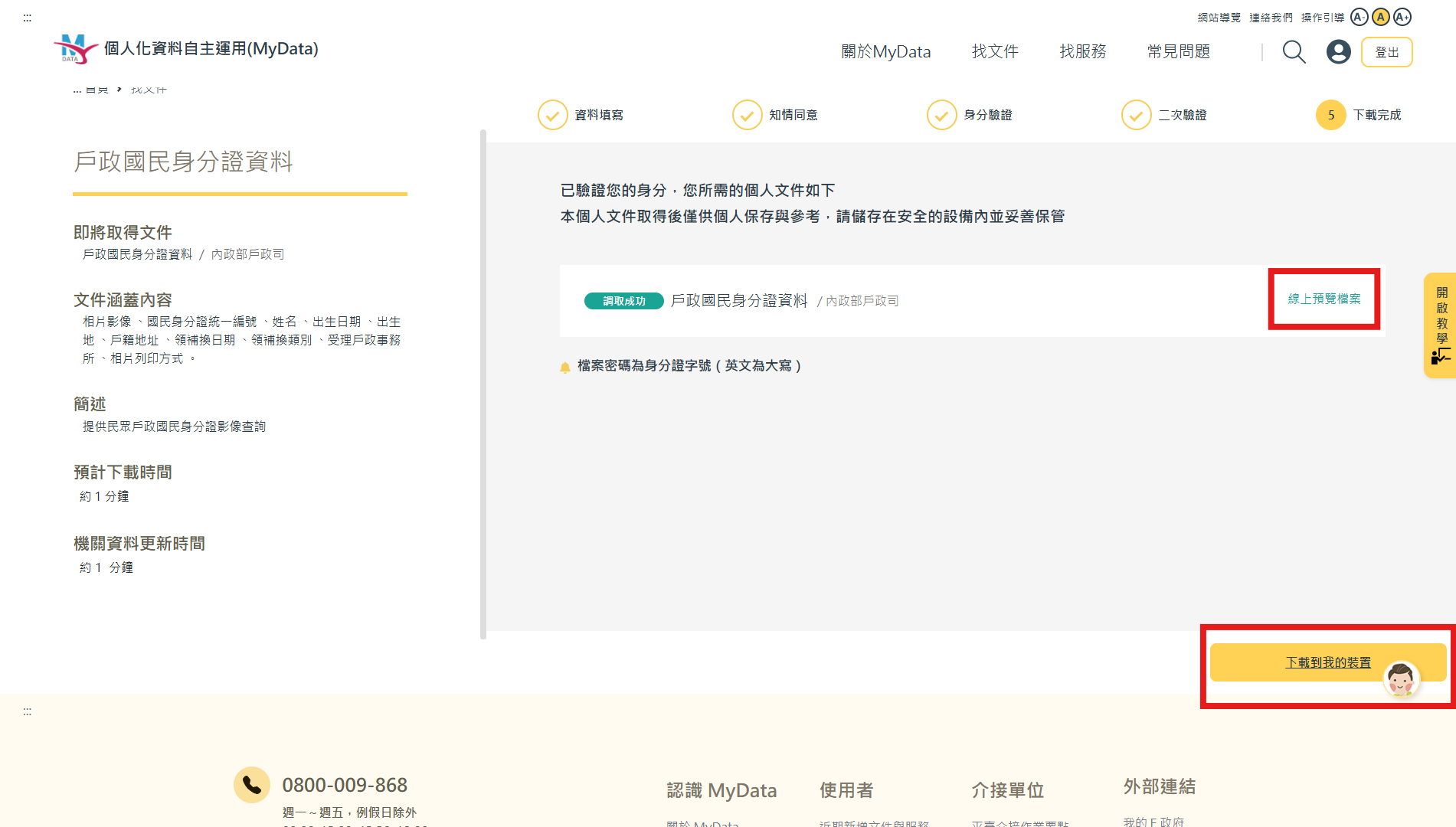Click 線上預覽檔案 preview link
This screenshot has width=1456, height=827.
click(1323, 299)
